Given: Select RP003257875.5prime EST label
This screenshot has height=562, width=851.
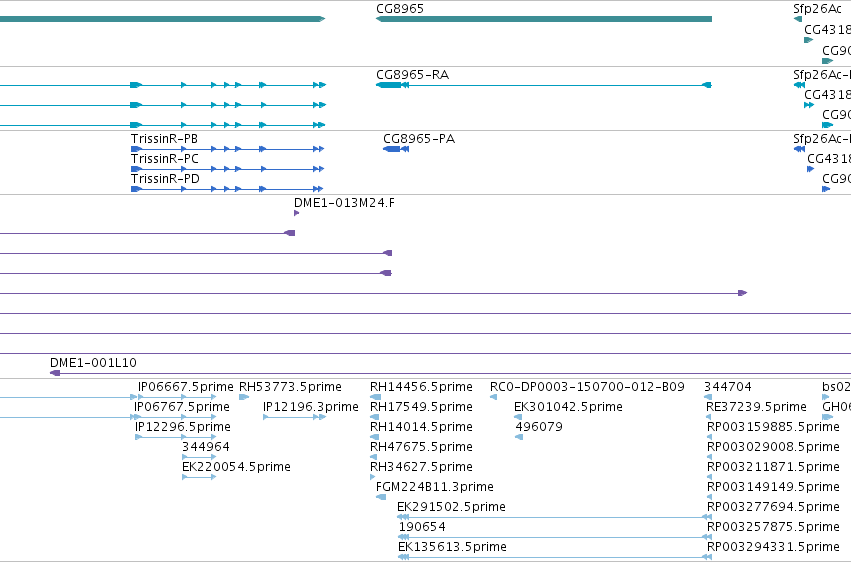Looking at the screenshot, I should [773, 527].
